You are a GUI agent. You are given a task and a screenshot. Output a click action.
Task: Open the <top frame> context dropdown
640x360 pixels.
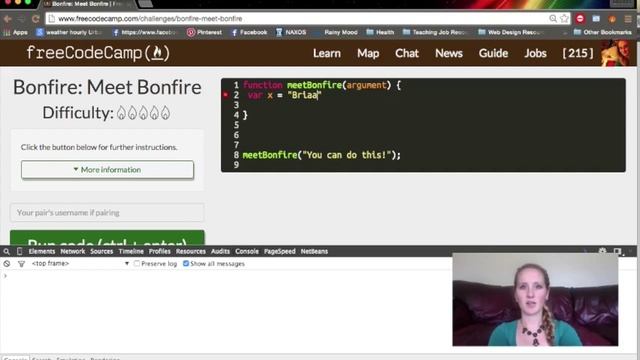[80, 264]
